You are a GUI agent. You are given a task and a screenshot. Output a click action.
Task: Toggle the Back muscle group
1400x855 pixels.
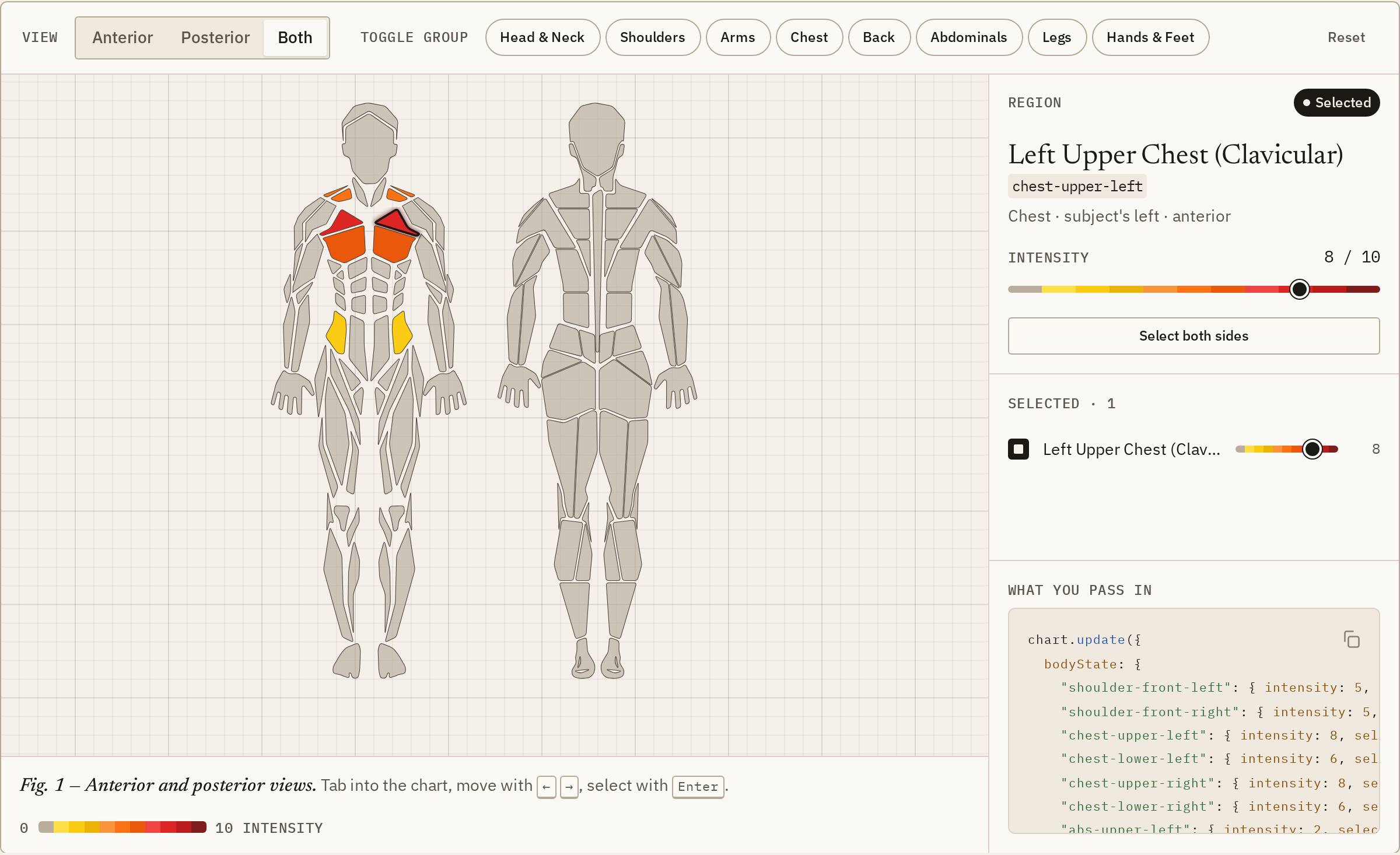pos(879,37)
